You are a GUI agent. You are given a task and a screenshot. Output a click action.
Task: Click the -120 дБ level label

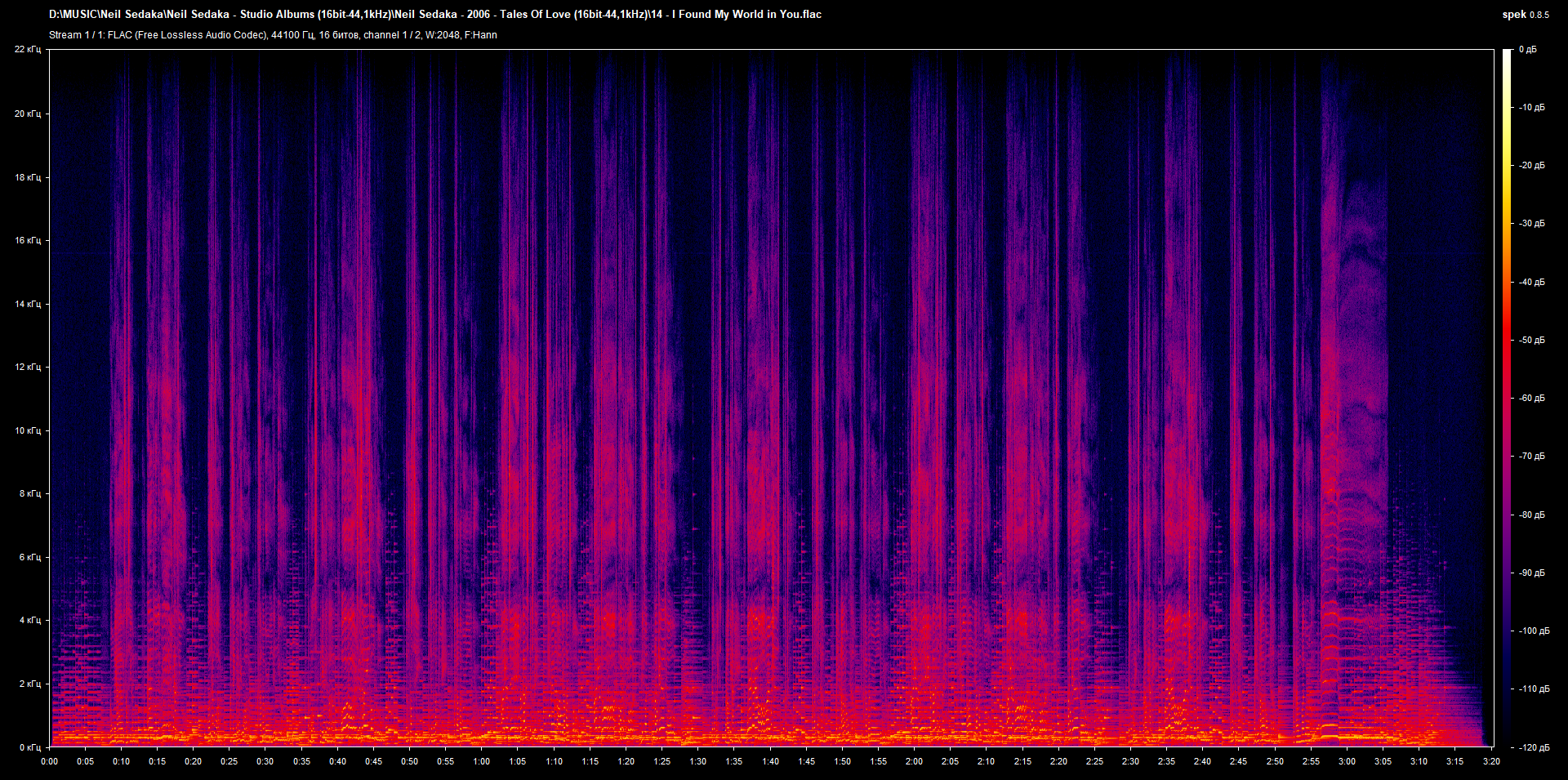(x=1533, y=747)
